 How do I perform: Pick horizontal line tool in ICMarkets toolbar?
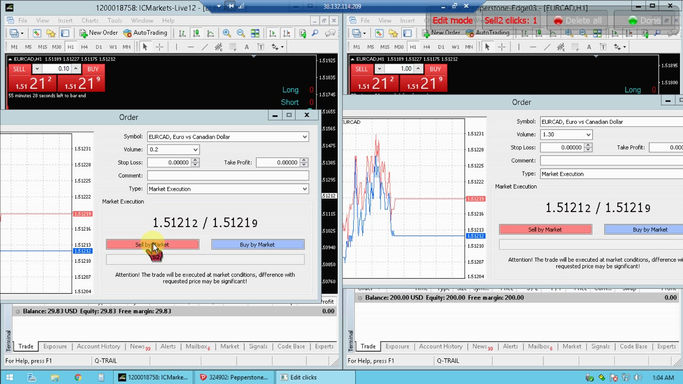(190, 47)
